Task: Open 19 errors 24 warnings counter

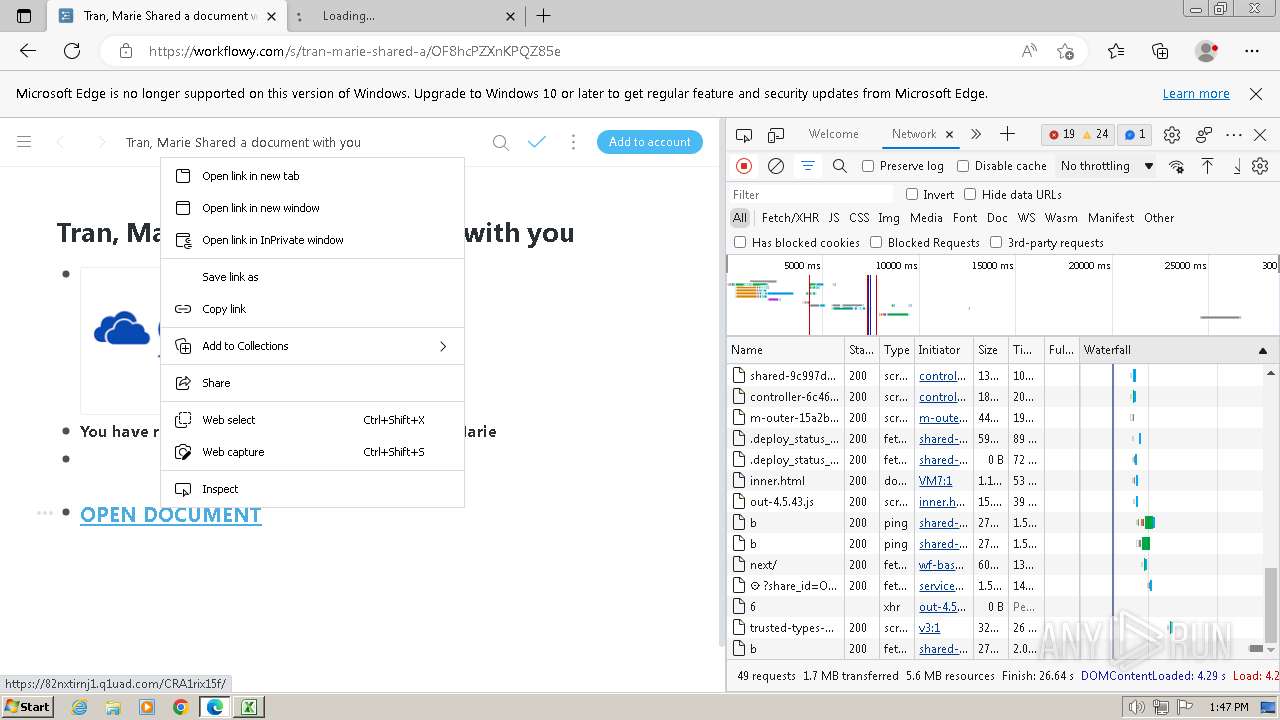Action: coord(1080,134)
